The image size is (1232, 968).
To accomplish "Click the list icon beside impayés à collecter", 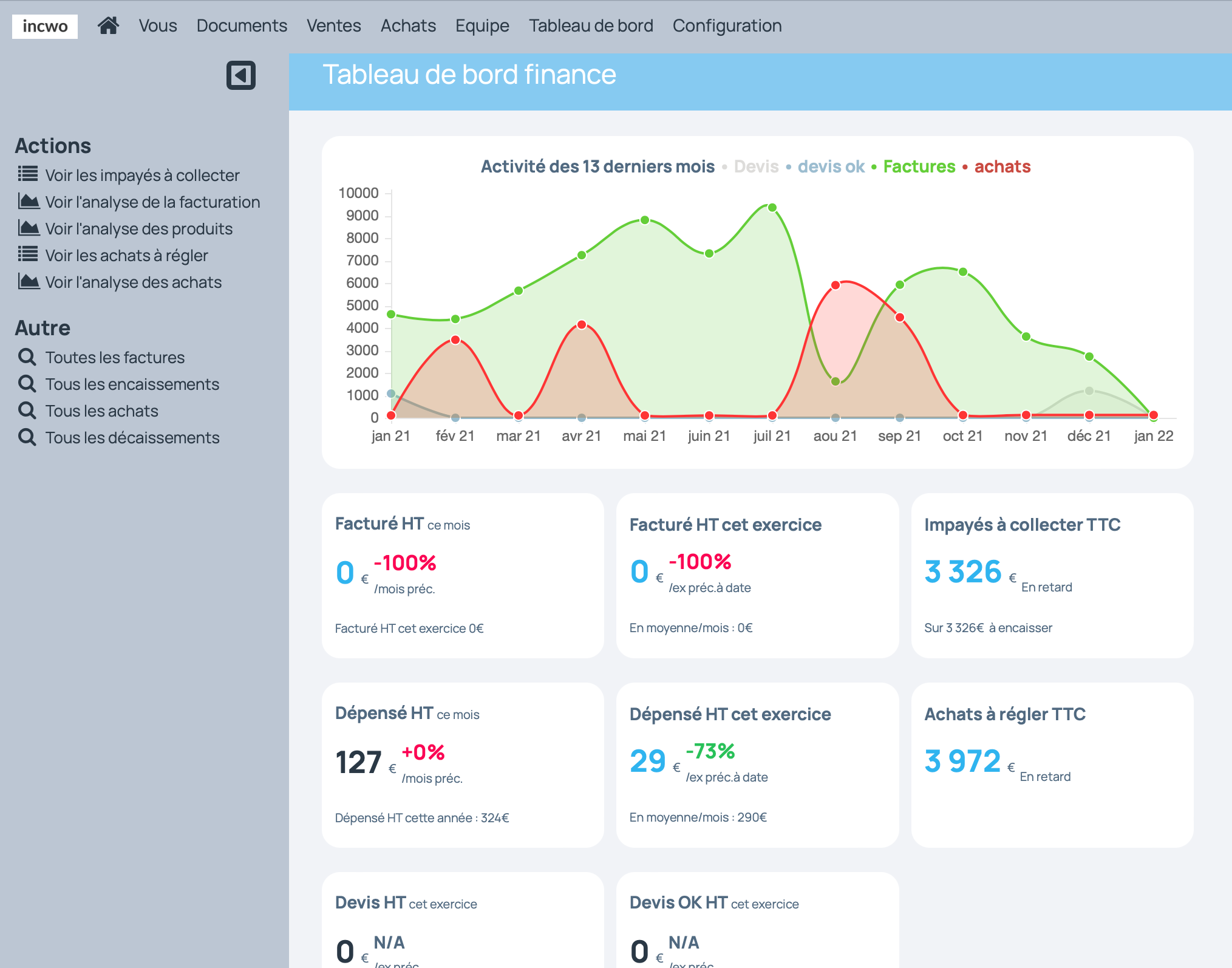I will click(28, 174).
